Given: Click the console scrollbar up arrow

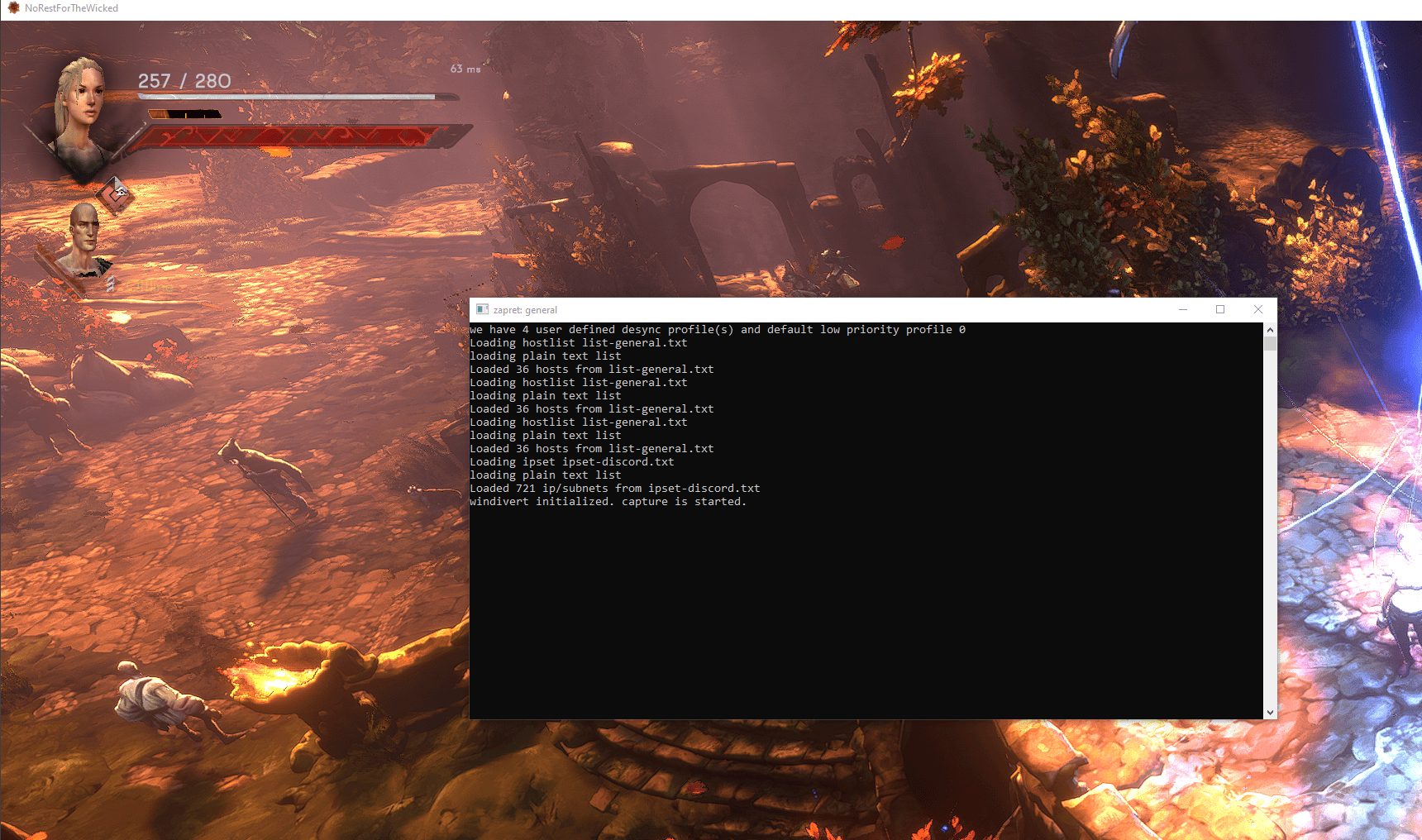Looking at the screenshot, I should [1270, 329].
